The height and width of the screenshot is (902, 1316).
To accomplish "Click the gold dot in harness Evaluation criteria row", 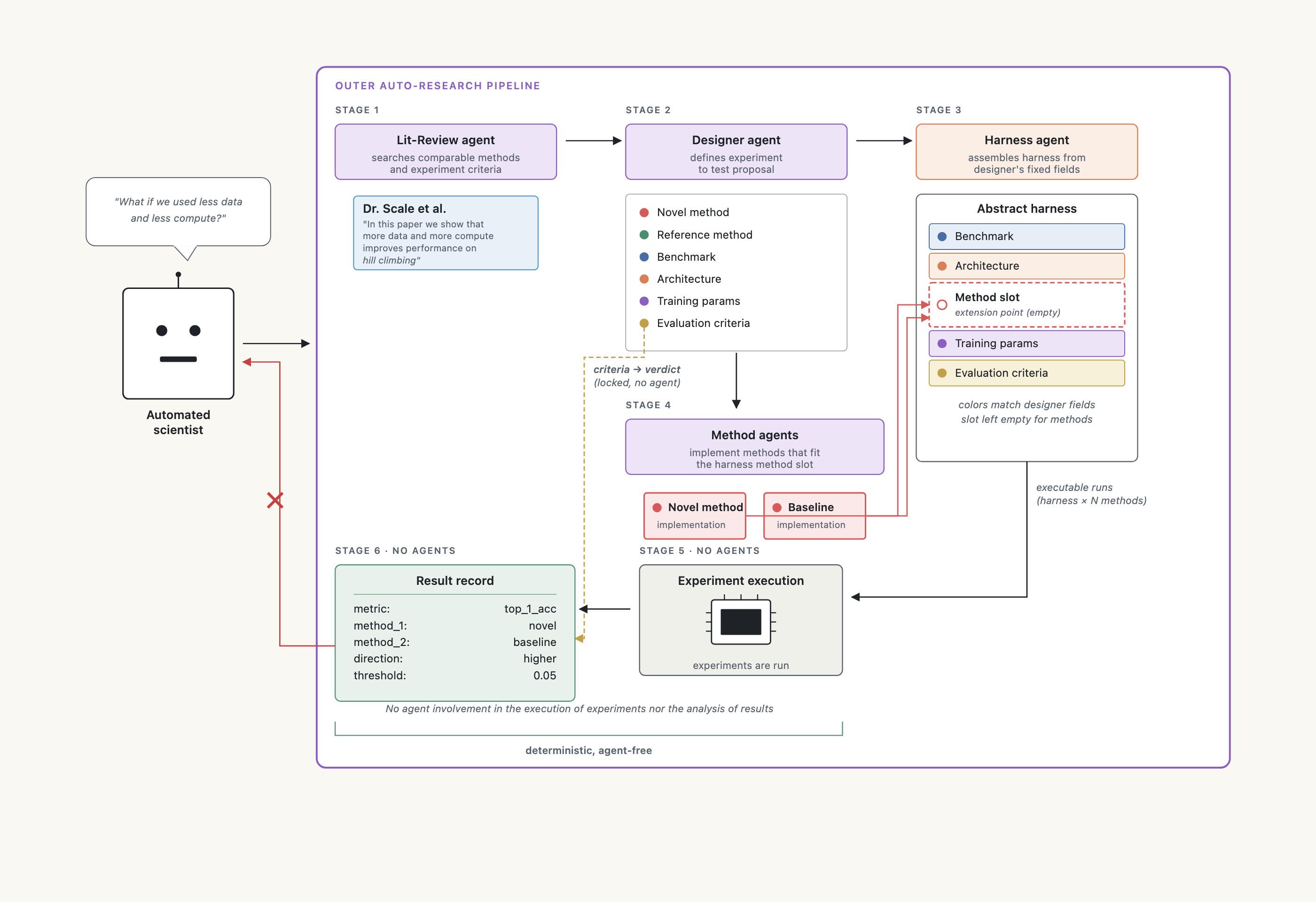I will coord(942,373).
